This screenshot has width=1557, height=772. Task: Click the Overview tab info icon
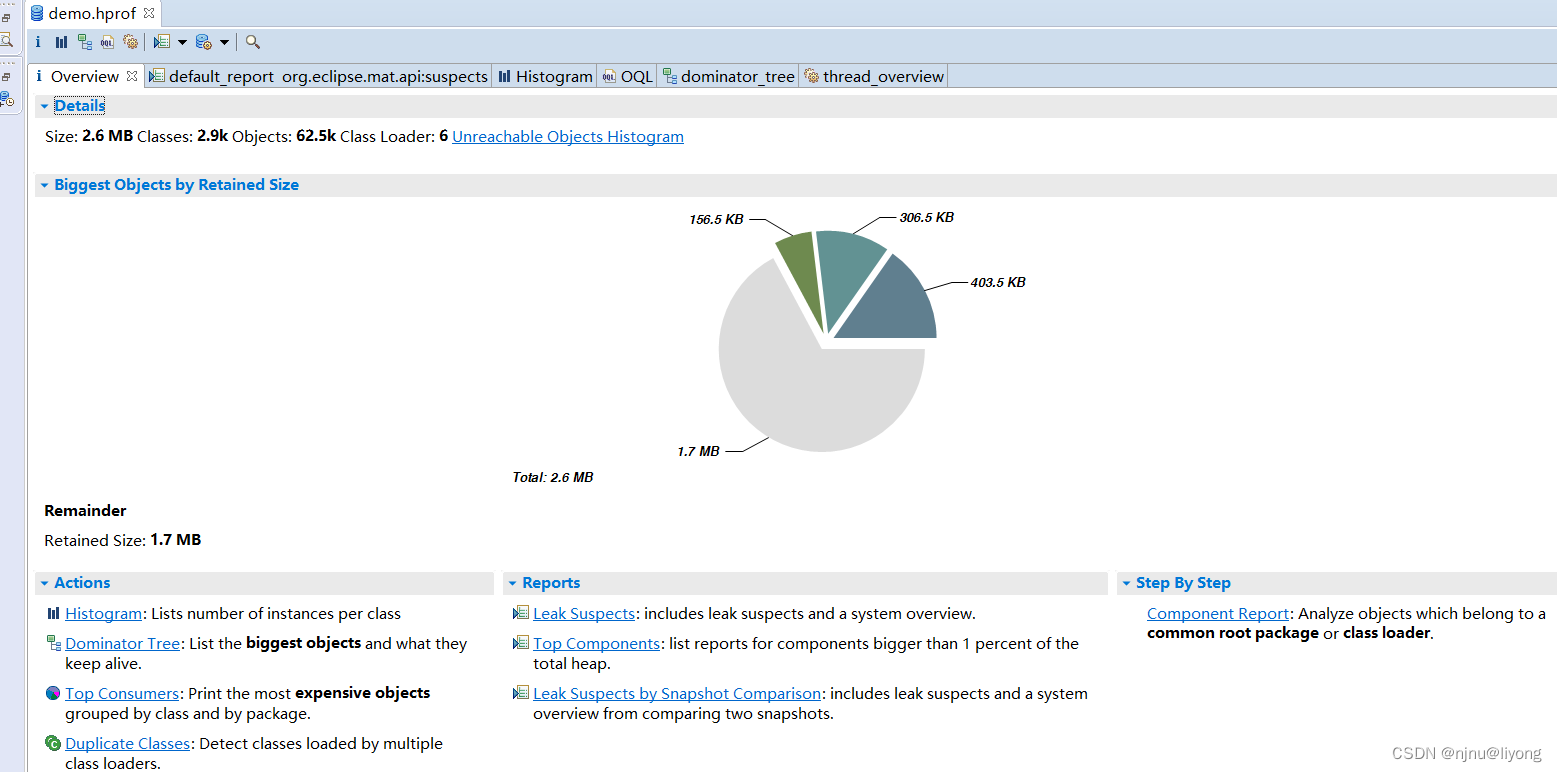pyautogui.click(x=39, y=76)
